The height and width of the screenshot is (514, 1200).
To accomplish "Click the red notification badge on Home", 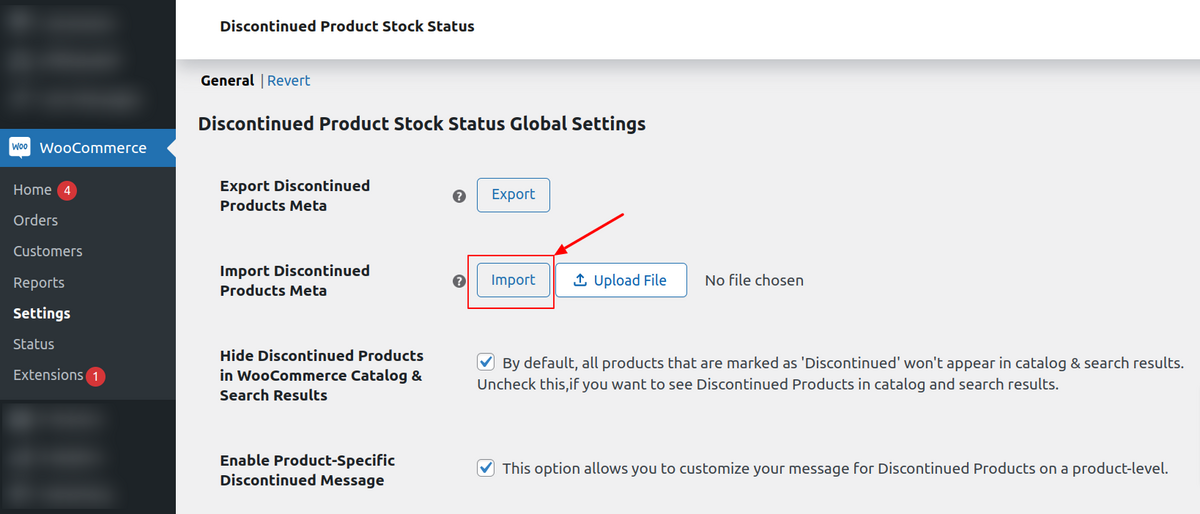I will coord(67,190).
